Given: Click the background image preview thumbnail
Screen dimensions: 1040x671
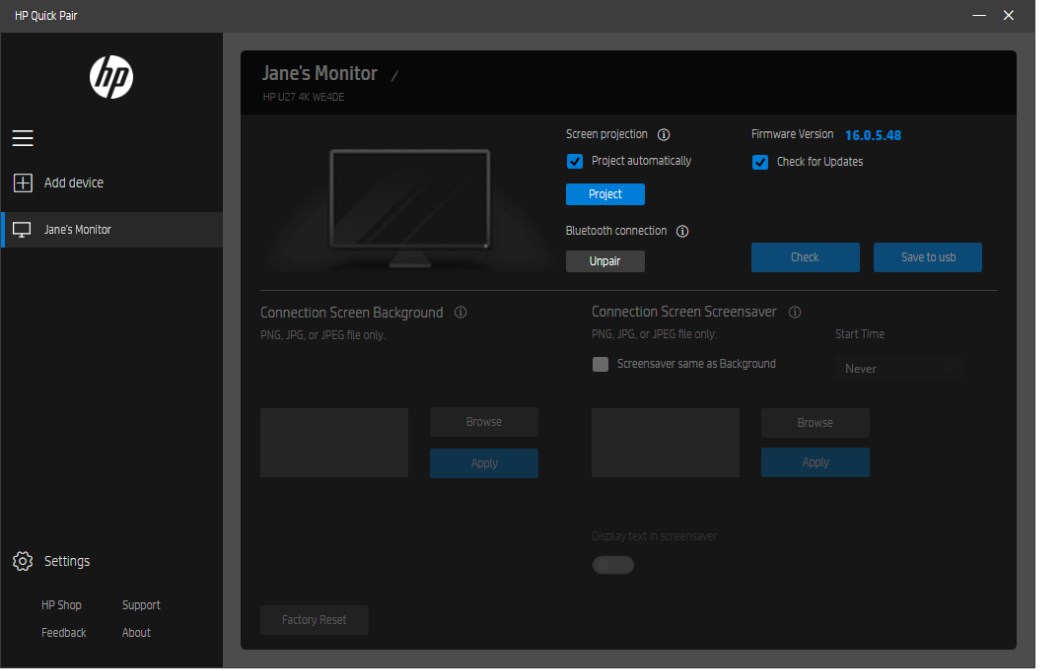Looking at the screenshot, I should pos(335,444).
